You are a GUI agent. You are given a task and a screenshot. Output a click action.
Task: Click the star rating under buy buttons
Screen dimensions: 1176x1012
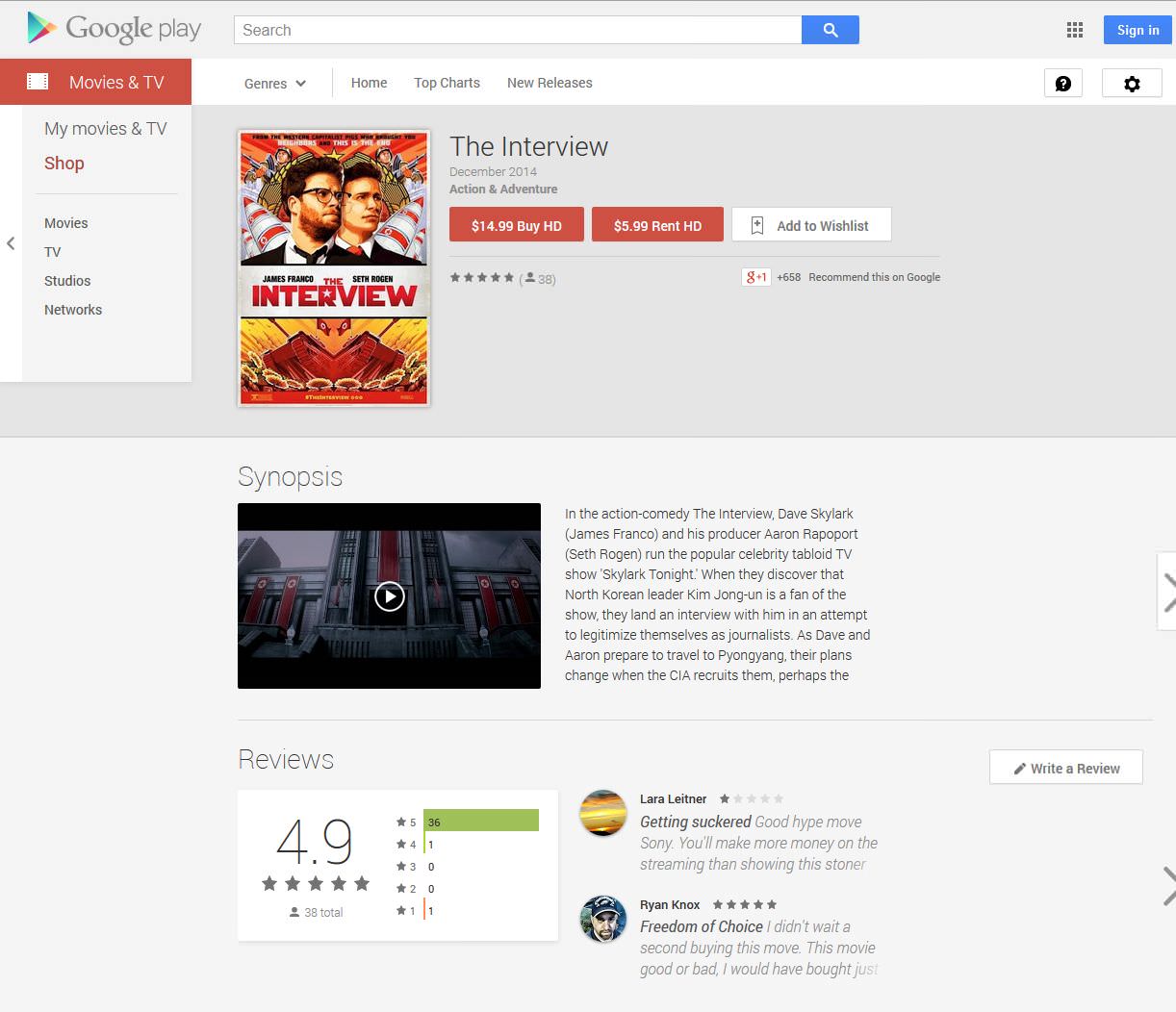click(x=482, y=277)
